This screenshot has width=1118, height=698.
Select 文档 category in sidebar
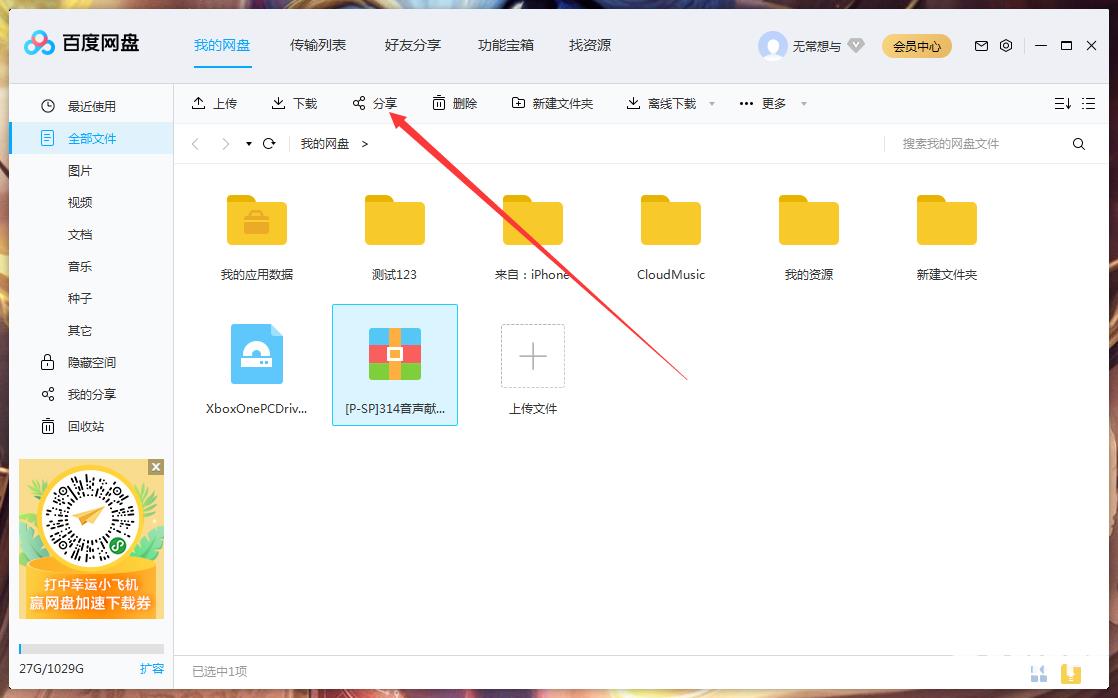(80, 235)
